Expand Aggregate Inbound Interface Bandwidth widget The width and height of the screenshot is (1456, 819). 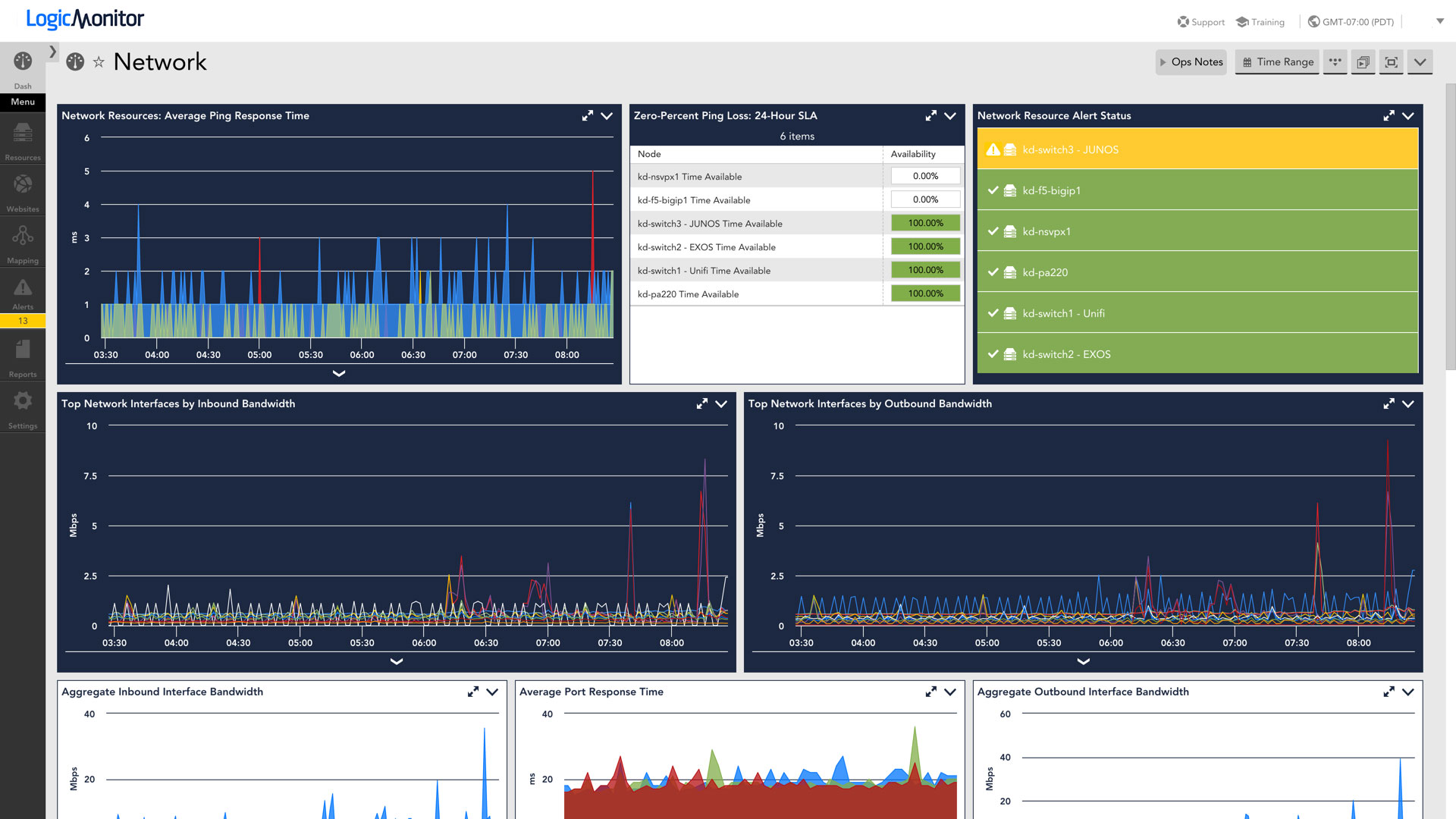473,692
